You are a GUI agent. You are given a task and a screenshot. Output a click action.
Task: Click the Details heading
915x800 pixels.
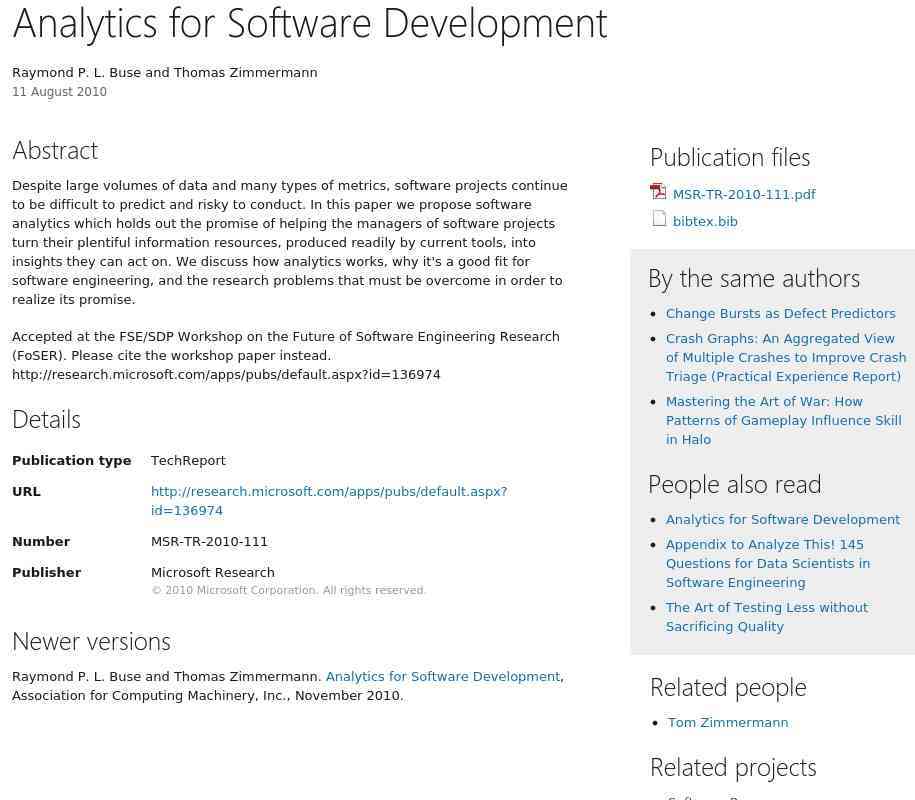coord(46,420)
